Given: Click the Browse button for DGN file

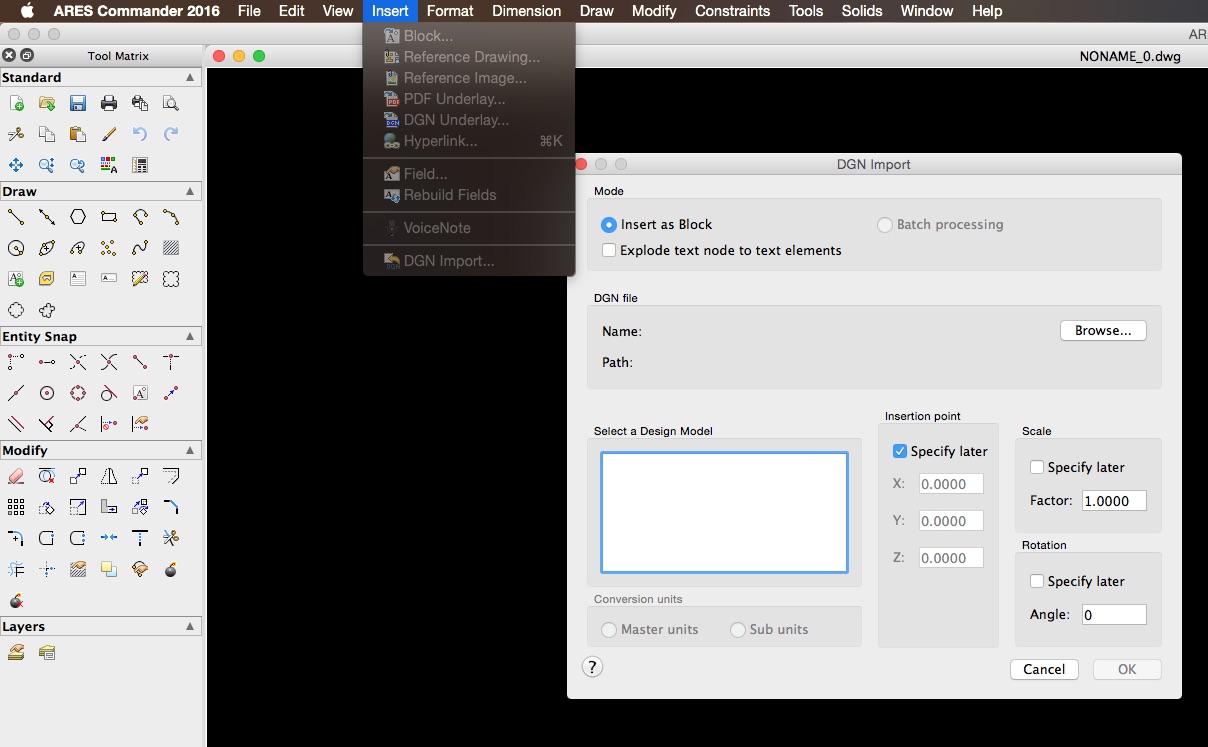Looking at the screenshot, I should tap(1103, 331).
